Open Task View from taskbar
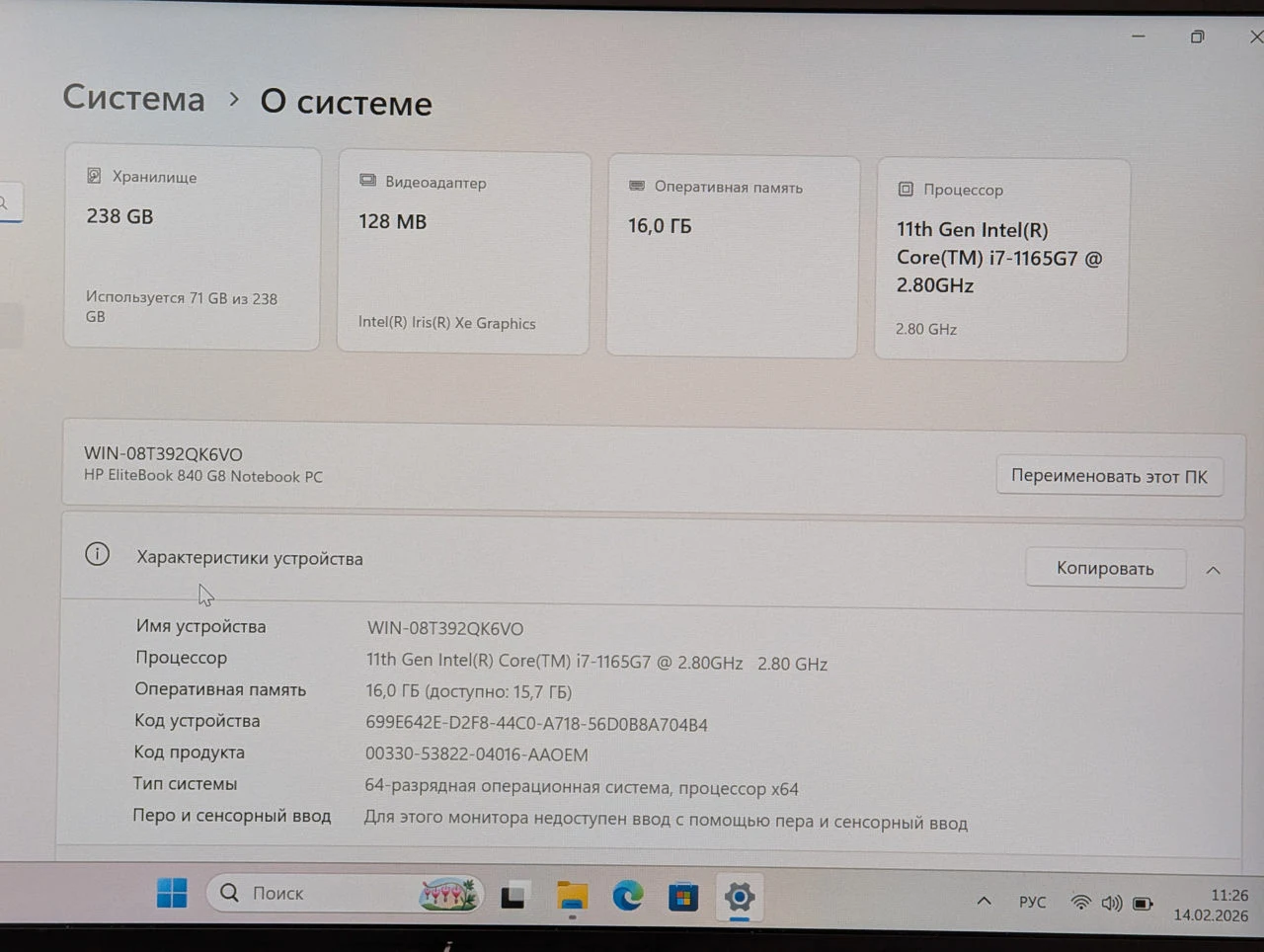This screenshot has width=1264, height=952. tap(513, 896)
